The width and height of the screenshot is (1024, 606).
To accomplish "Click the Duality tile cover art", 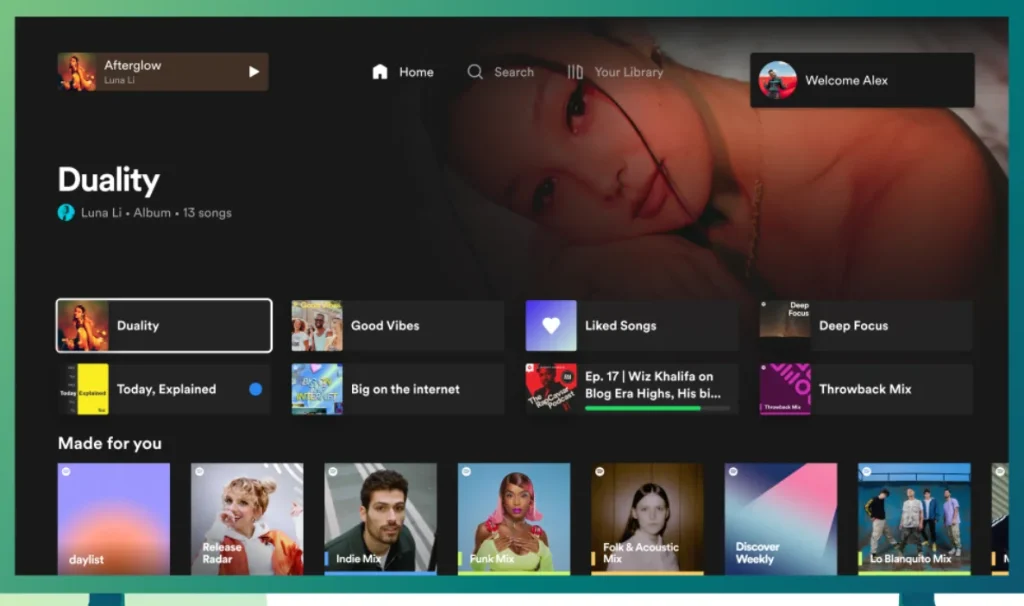I will tap(83, 325).
